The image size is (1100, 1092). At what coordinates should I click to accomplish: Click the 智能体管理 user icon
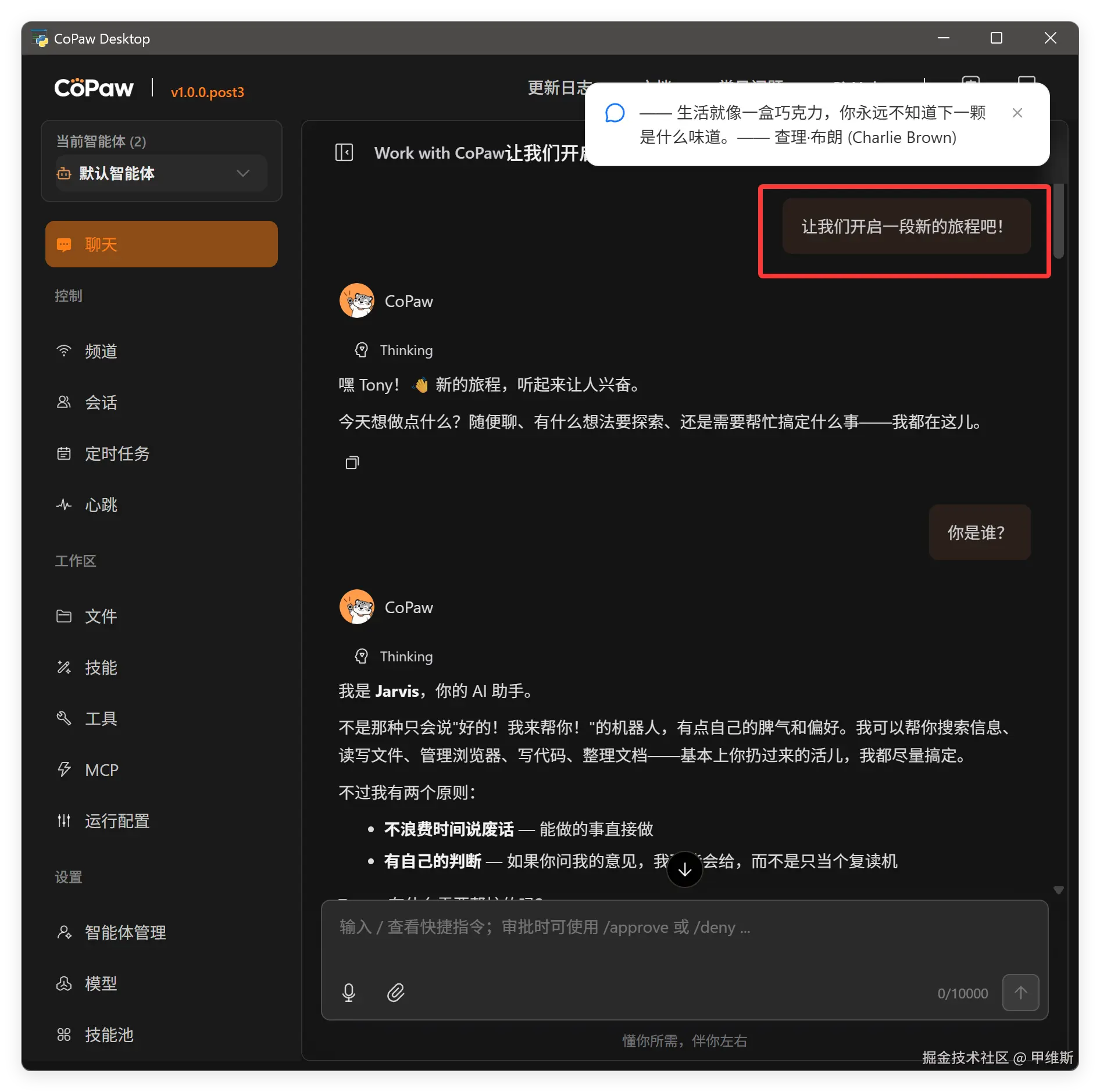pyautogui.click(x=64, y=932)
